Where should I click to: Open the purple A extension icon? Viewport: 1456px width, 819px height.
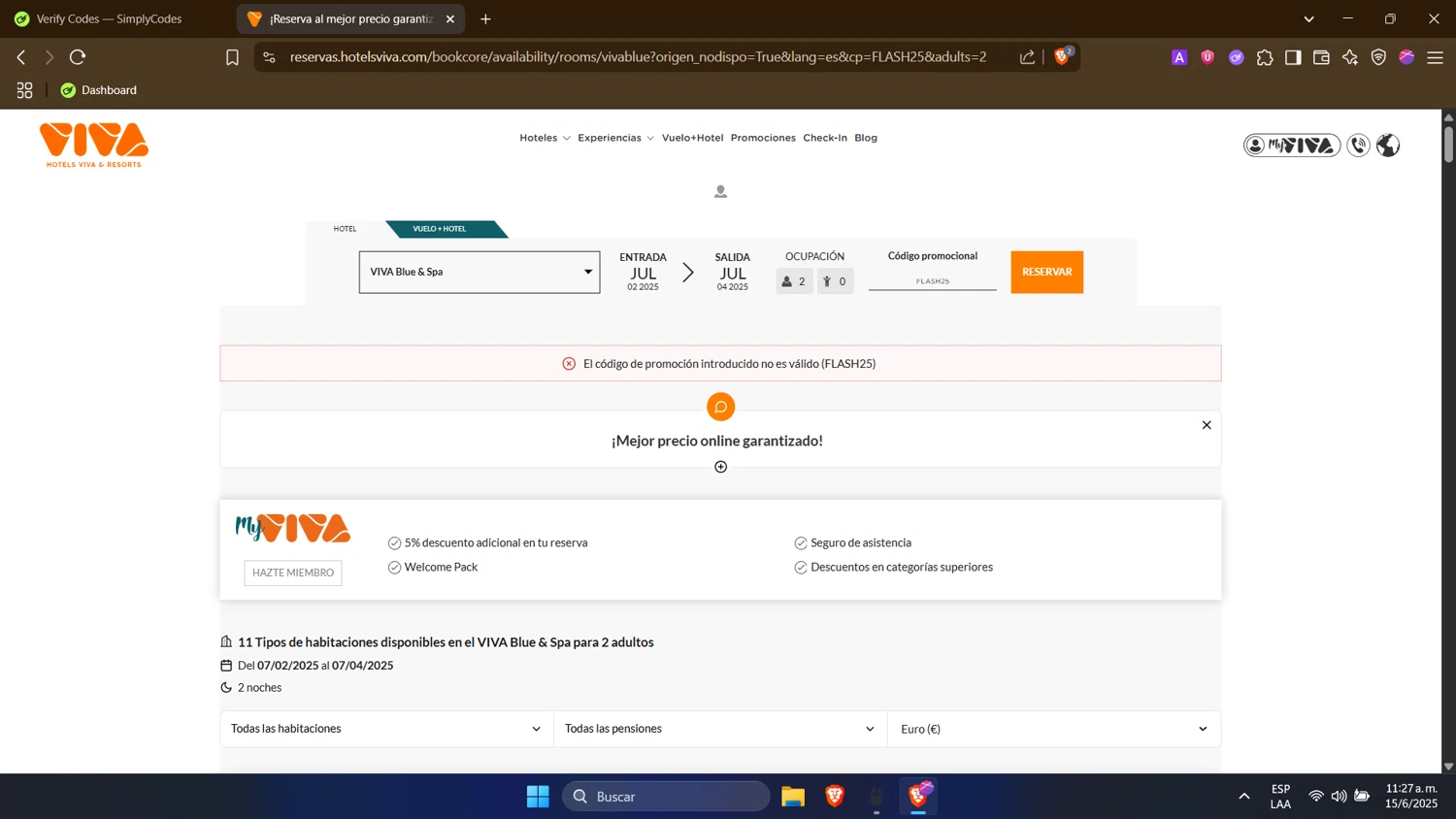(1179, 57)
